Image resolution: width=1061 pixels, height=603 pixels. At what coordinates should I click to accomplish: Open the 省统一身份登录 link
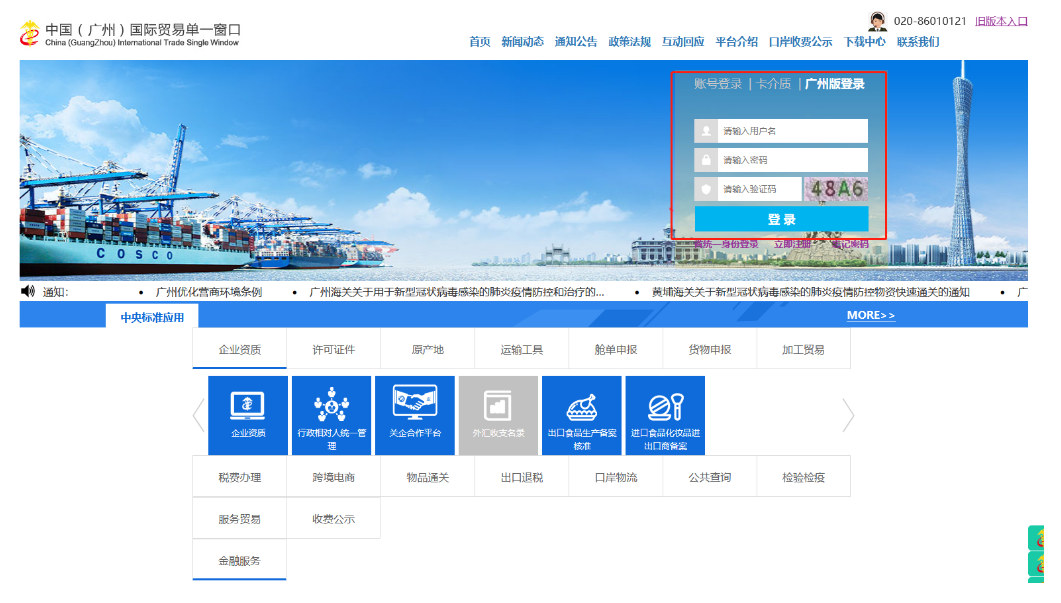(726, 244)
